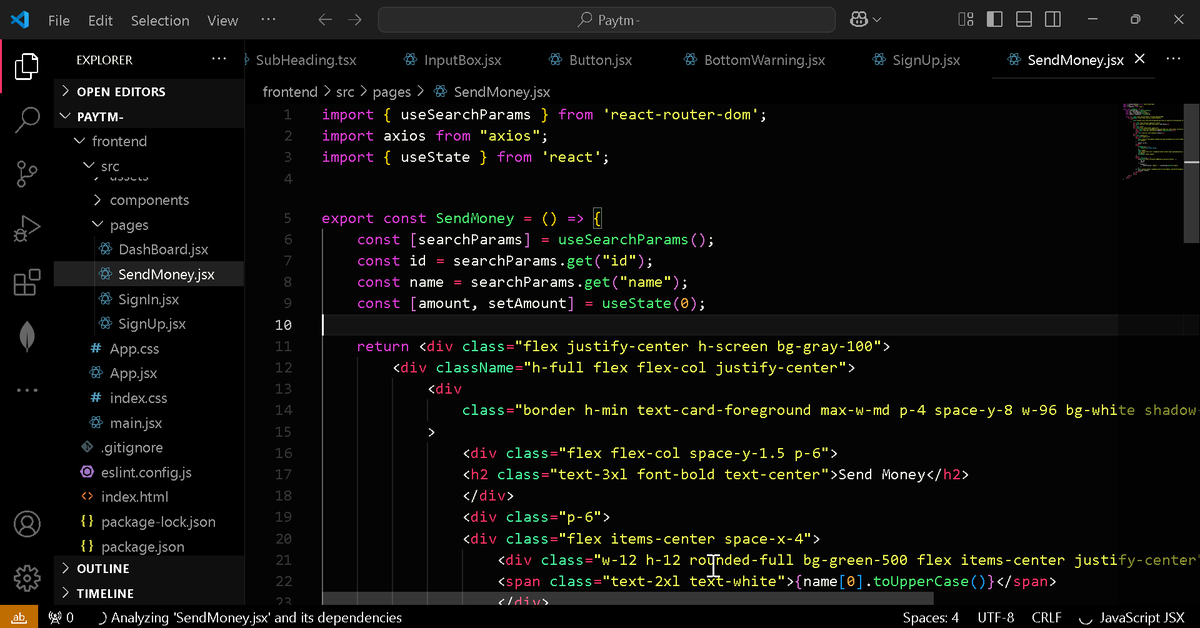Go back with the left arrow
Viewport: 1200px width, 628px height.
tap(324, 20)
